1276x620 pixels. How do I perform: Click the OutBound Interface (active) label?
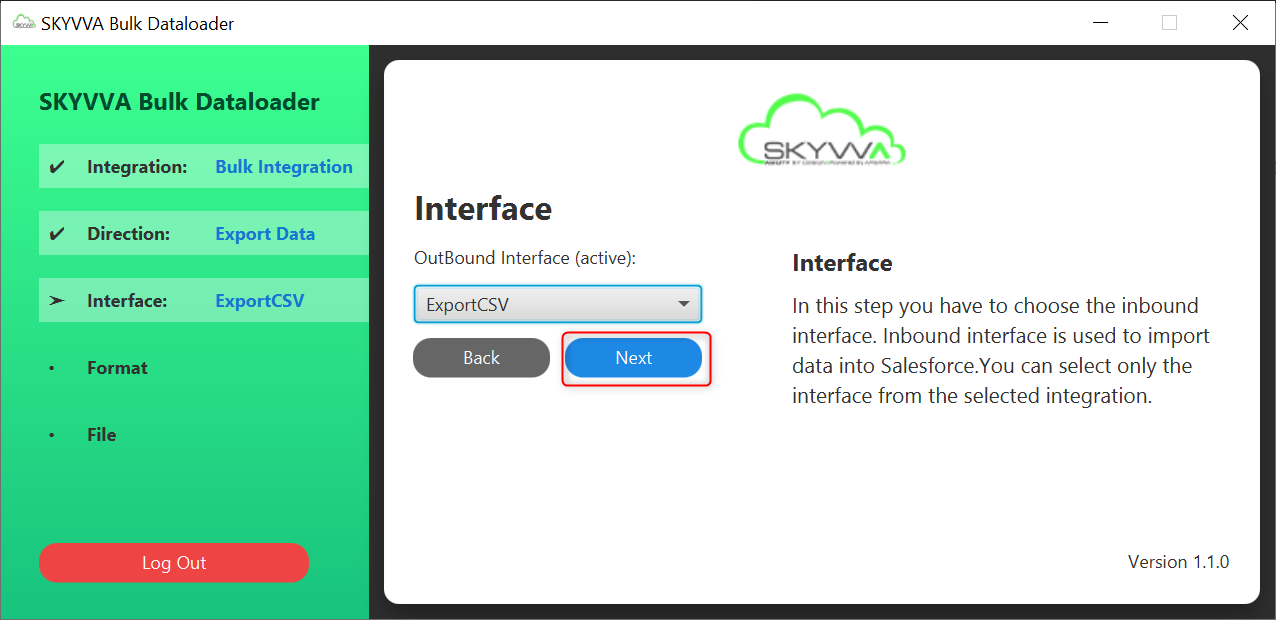(525, 258)
